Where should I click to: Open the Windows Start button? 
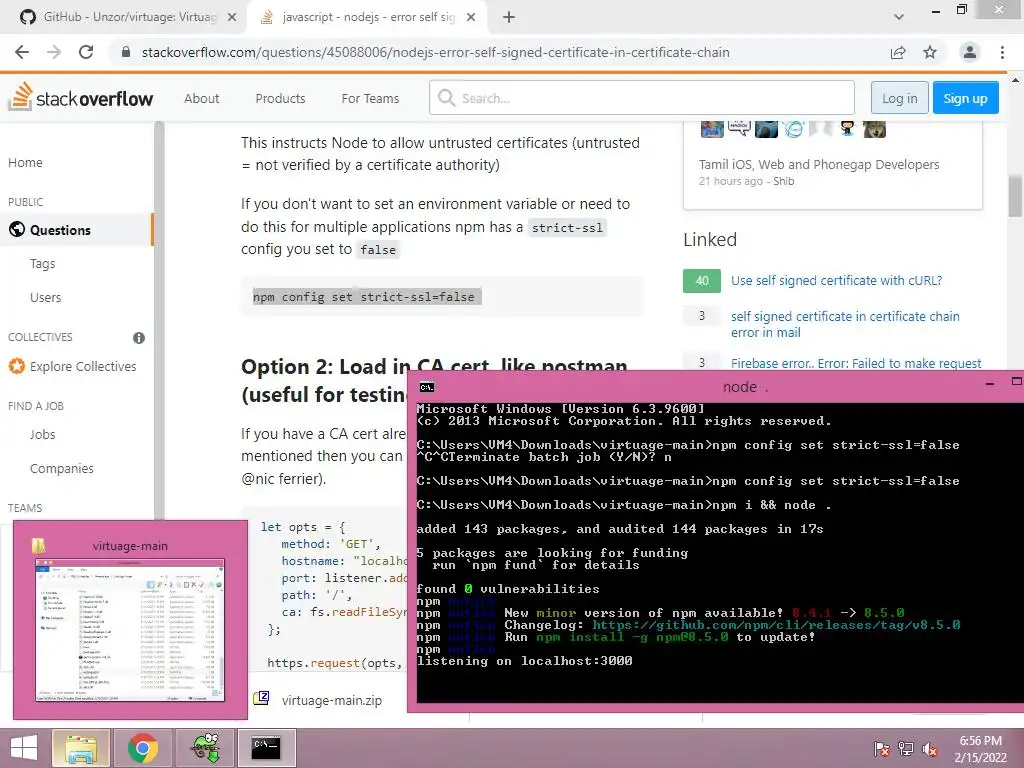click(x=24, y=748)
